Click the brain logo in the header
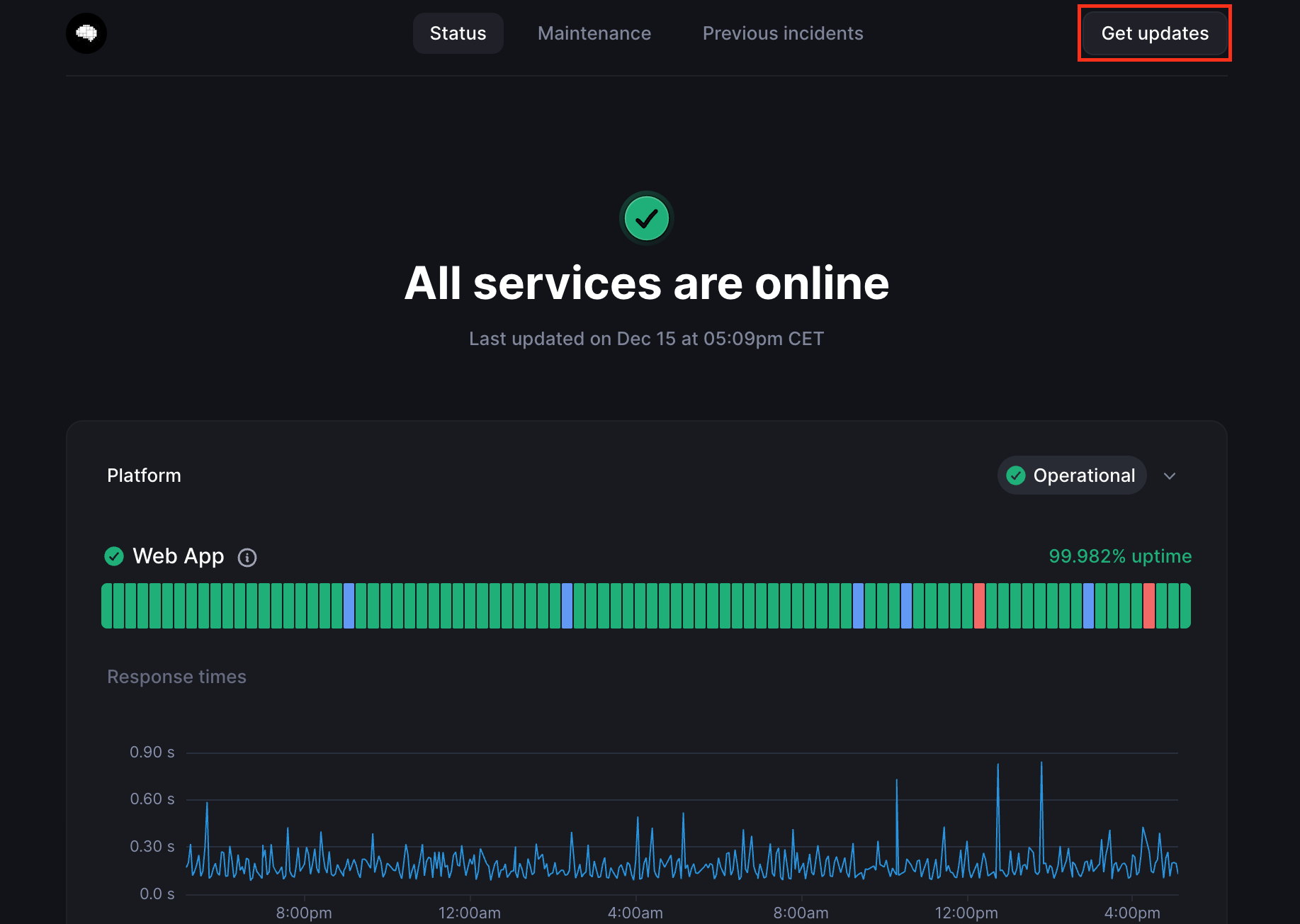 86,33
